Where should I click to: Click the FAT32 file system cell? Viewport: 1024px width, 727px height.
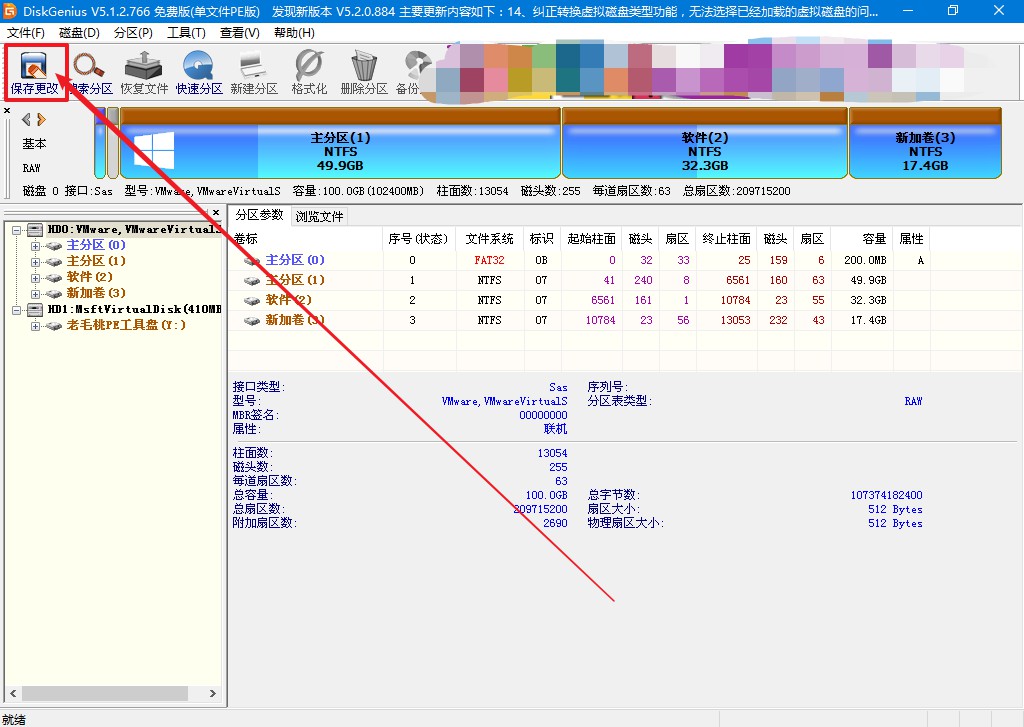[x=490, y=260]
